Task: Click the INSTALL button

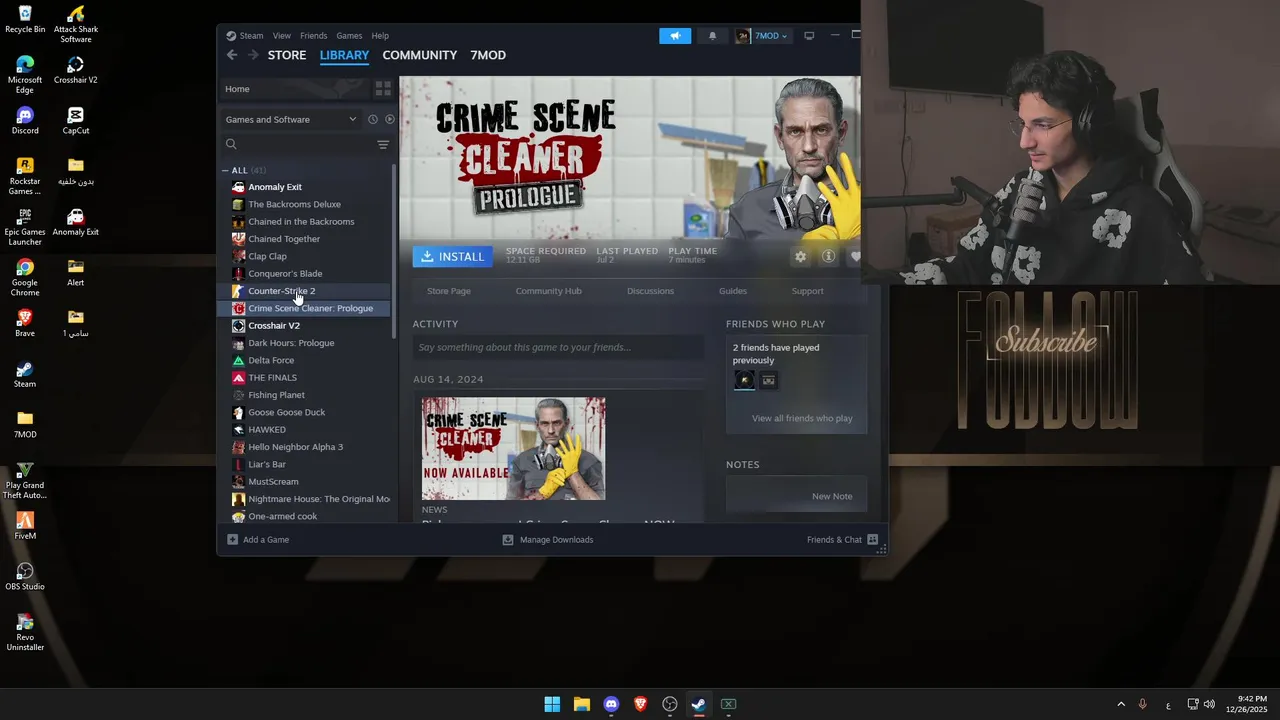Action: (453, 257)
